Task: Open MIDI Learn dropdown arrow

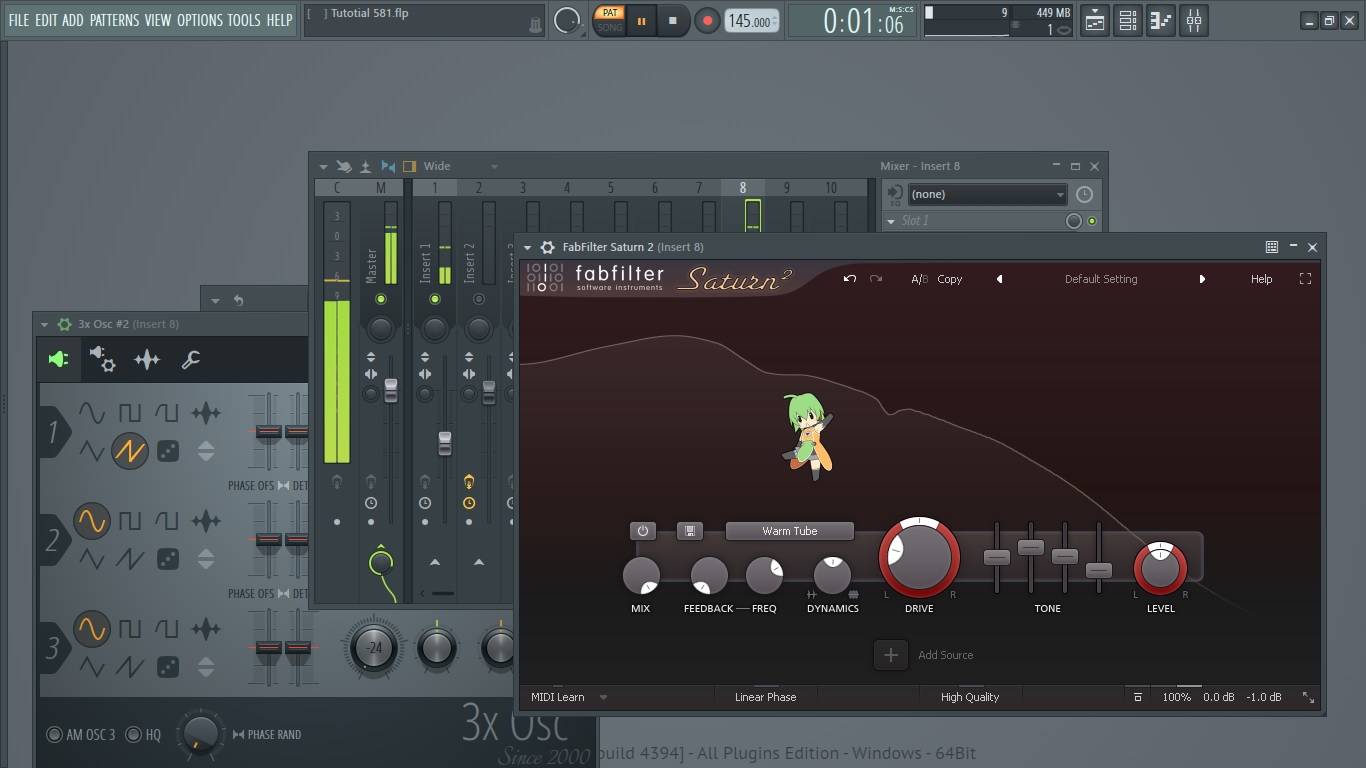Action: 603,697
